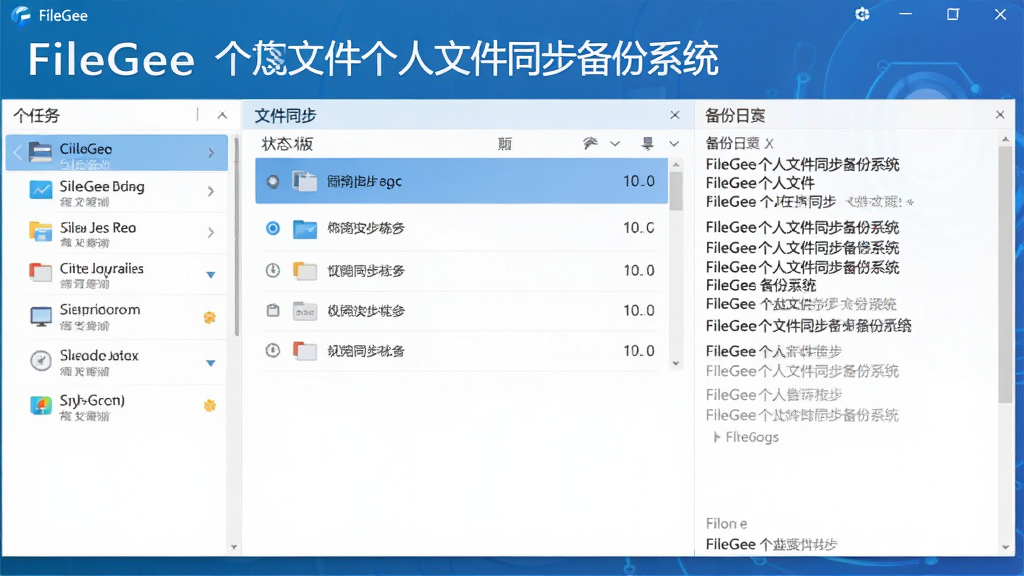The height and width of the screenshot is (576, 1024).
Task: Click log entry 'FileGee 备份系统'
Action: click(x=761, y=285)
